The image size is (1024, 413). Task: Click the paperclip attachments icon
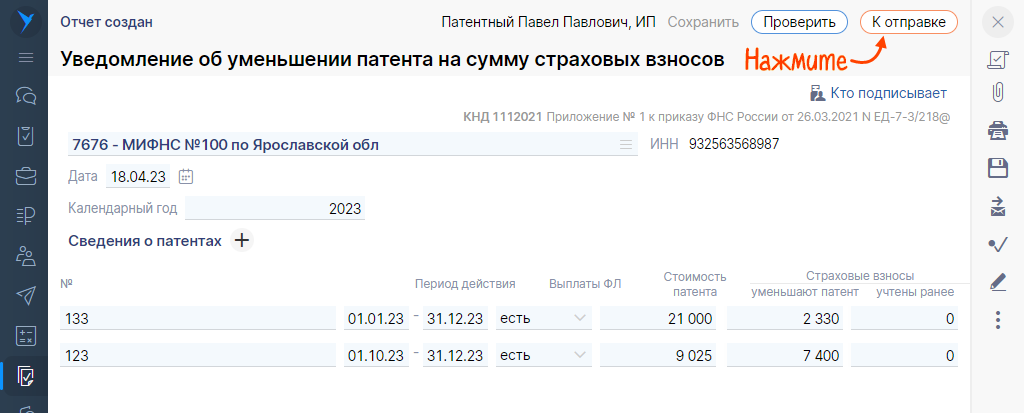tap(997, 93)
